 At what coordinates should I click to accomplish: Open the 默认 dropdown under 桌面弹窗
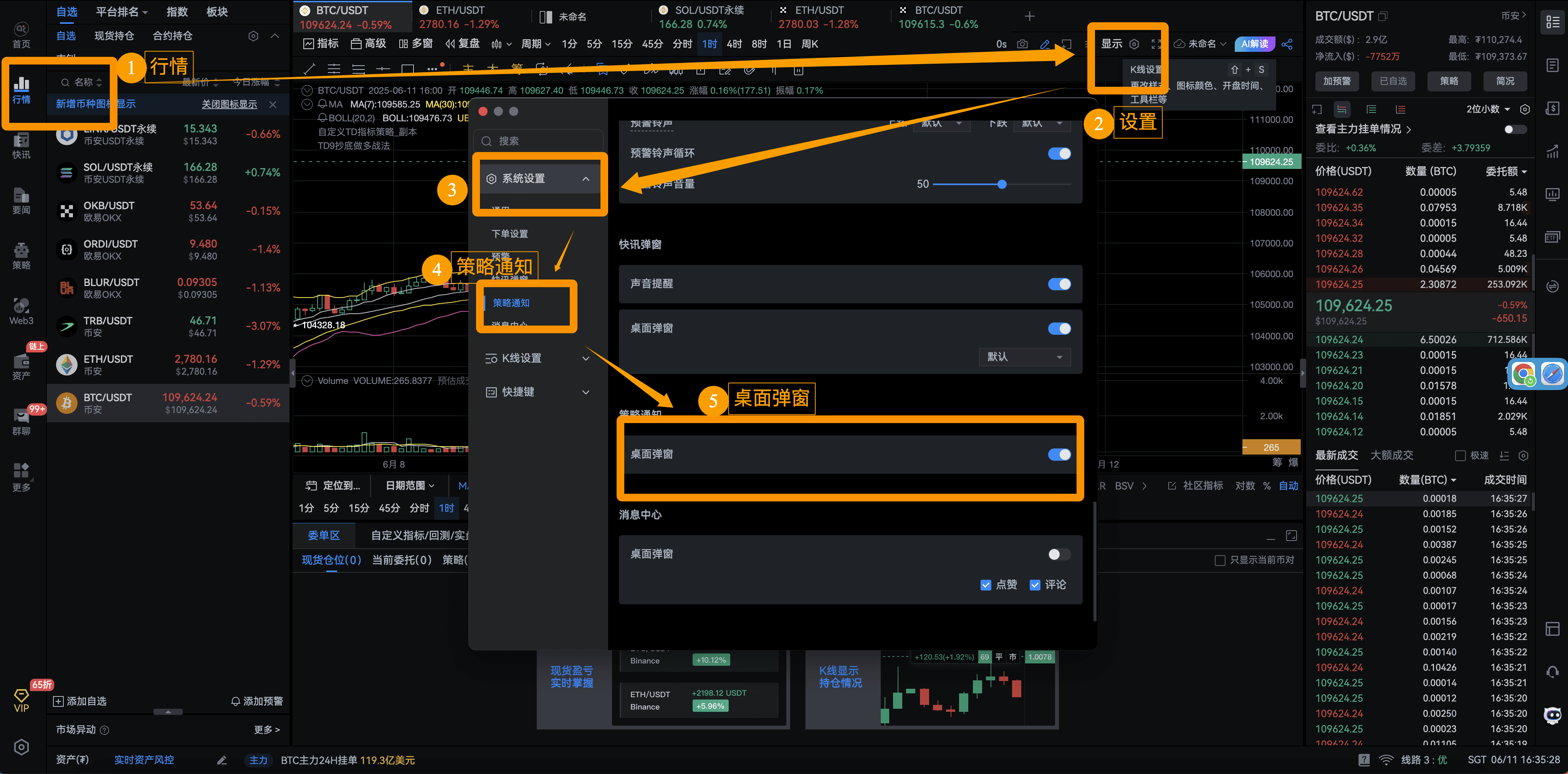tap(1024, 357)
